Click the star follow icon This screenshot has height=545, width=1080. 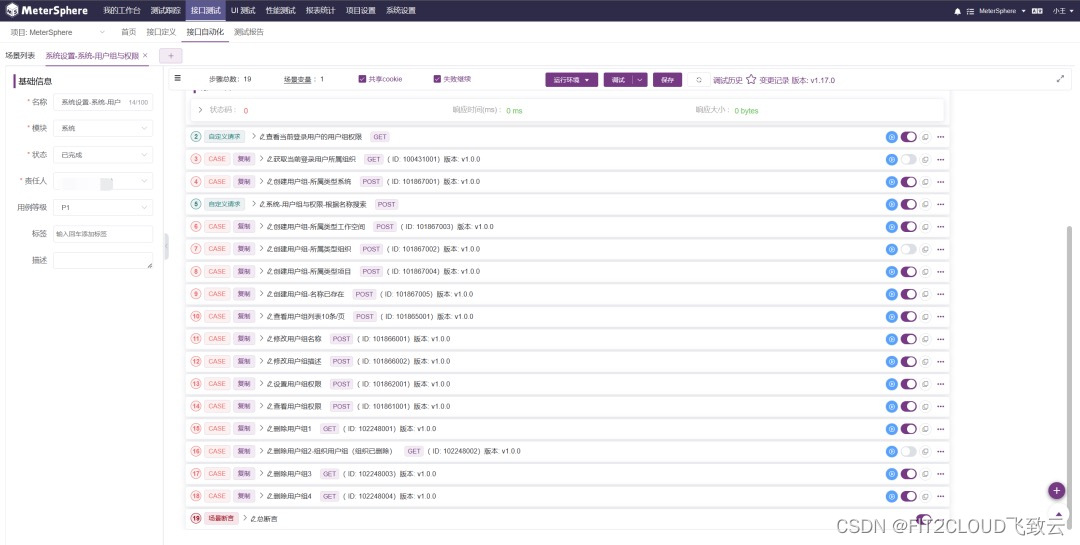pos(751,80)
